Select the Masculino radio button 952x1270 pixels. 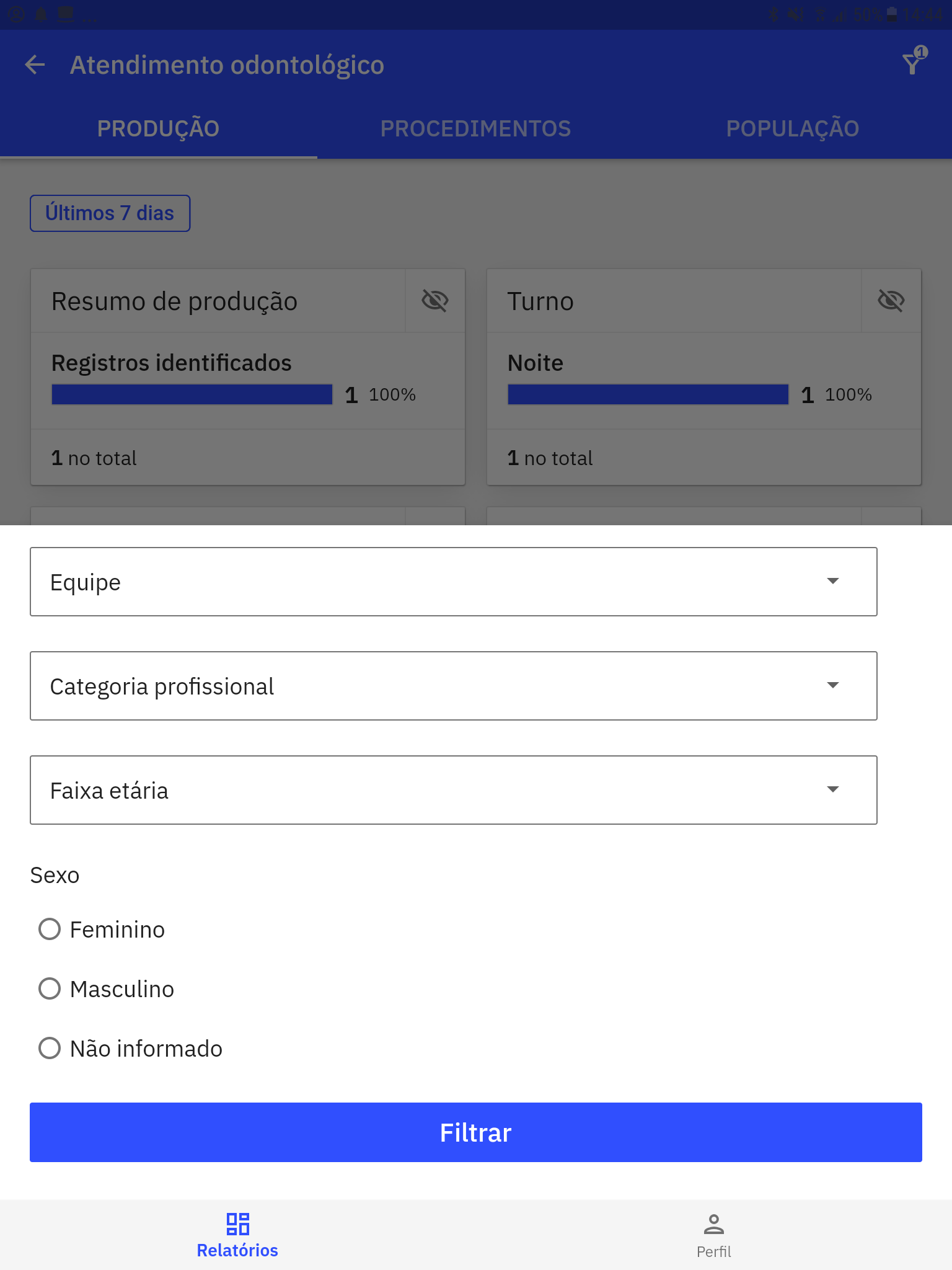tap(50, 988)
